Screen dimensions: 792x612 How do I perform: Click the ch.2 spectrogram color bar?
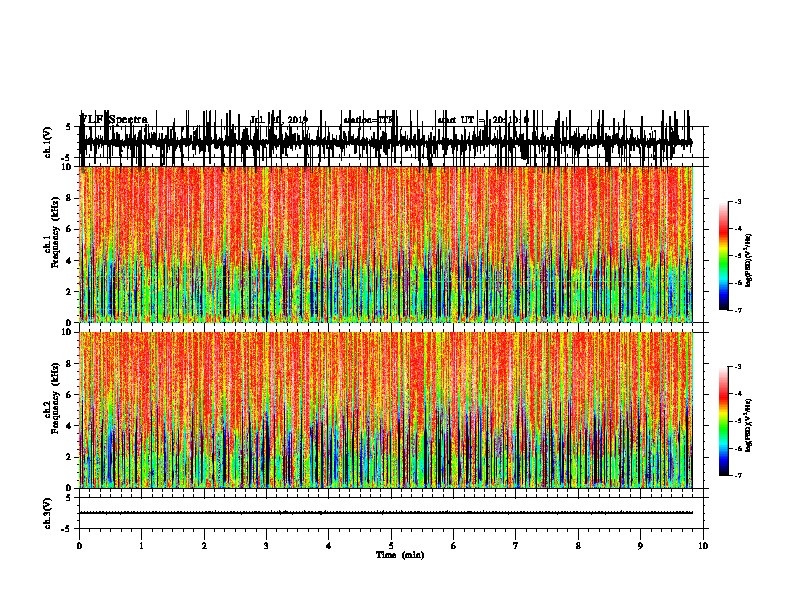tap(723, 421)
